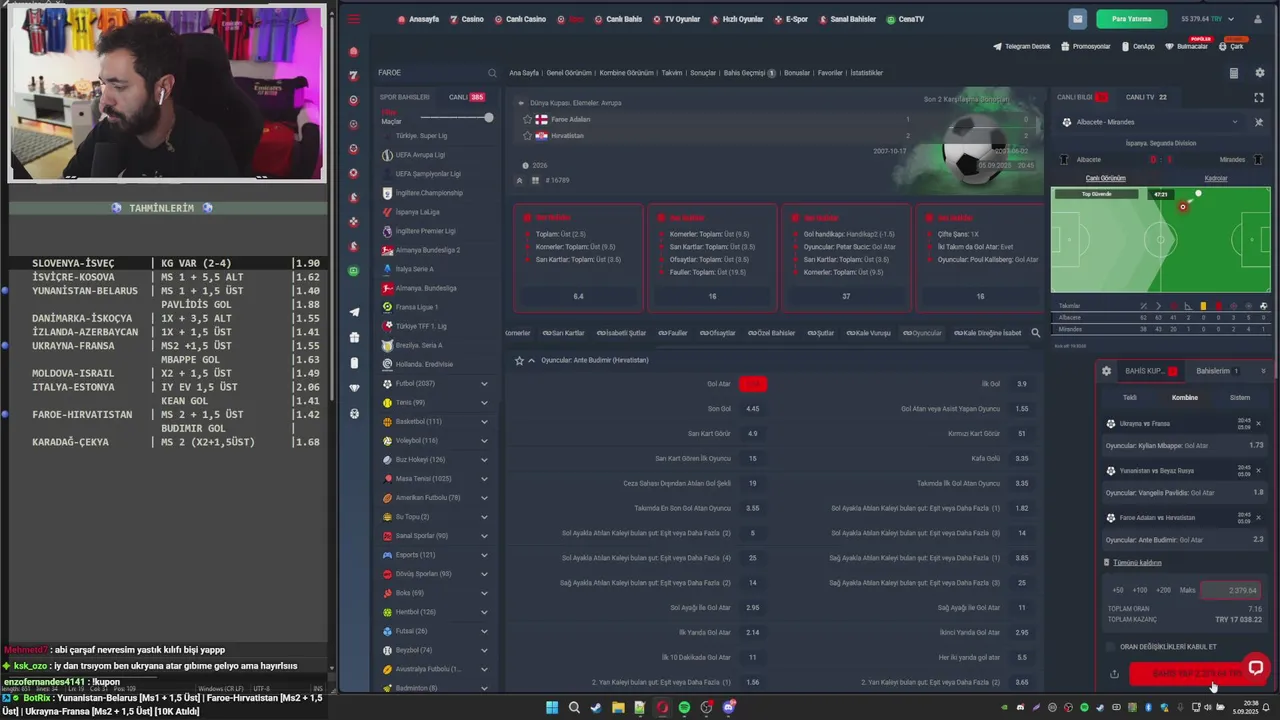Open the bet calculator icon
This screenshot has width=1280, height=720.
pyautogui.click(x=1233, y=73)
